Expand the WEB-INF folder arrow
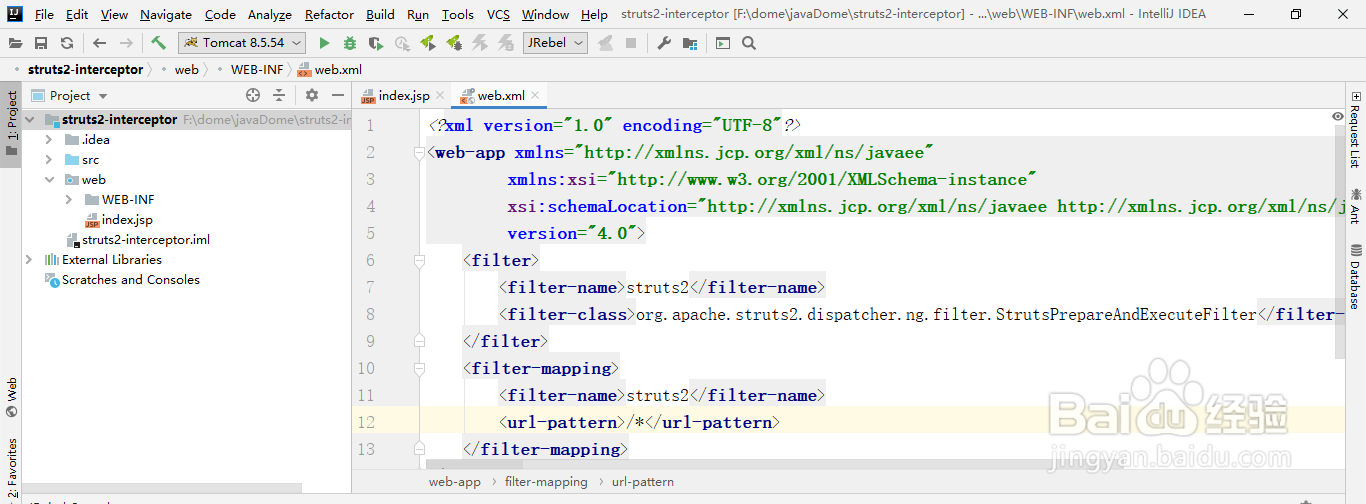 click(x=68, y=199)
